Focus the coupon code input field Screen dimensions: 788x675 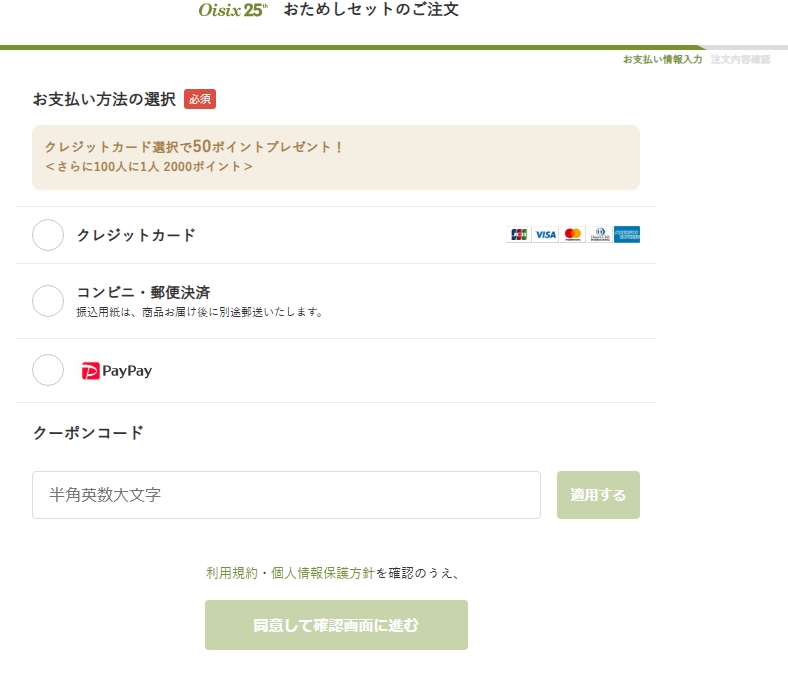coord(286,495)
